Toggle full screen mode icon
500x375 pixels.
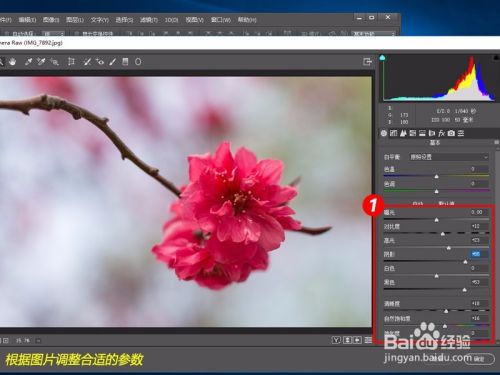tap(367, 62)
